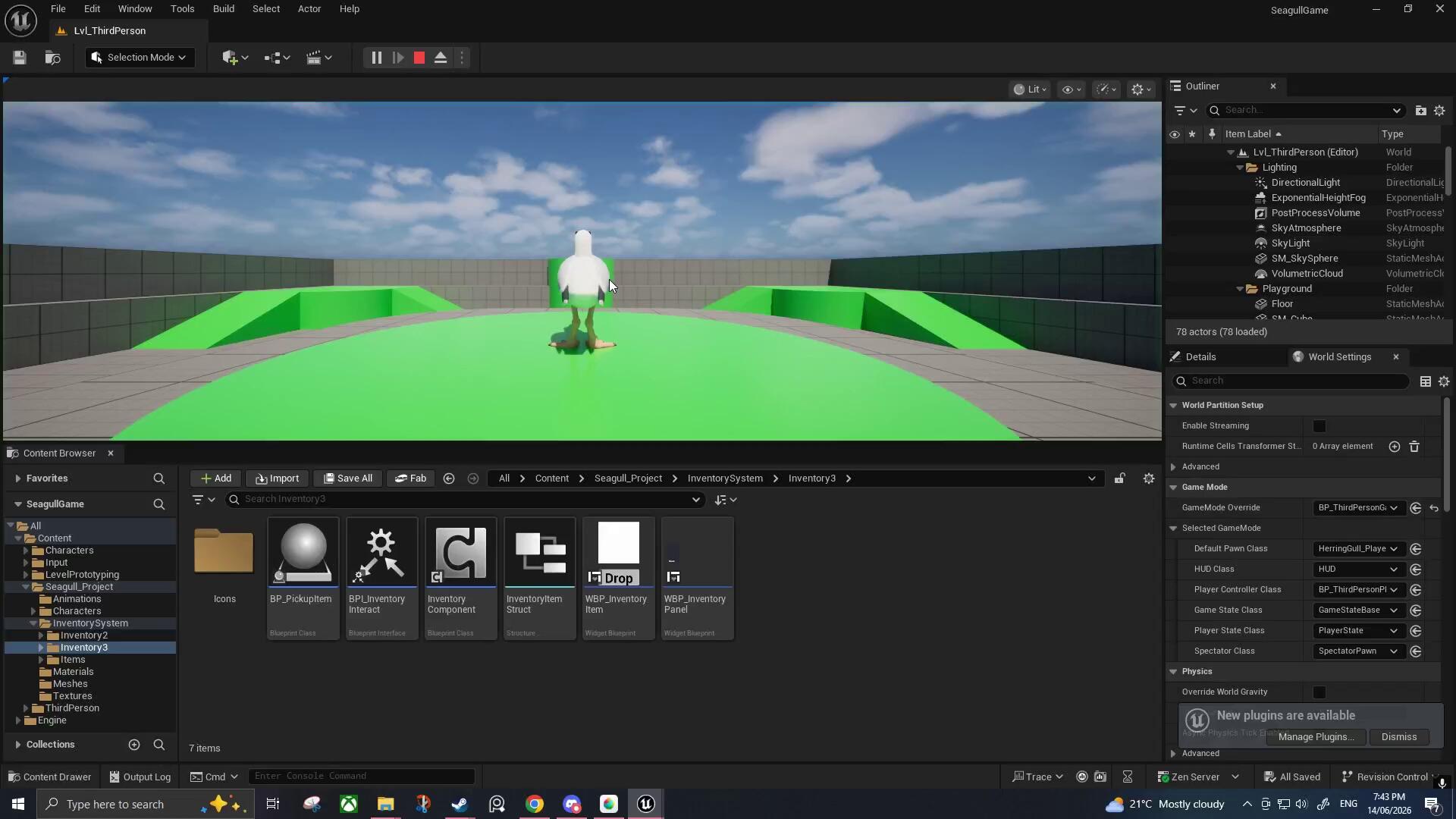Screen dimensions: 1456x819
Task: Switch Details to property matrix table view
Action: tap(1426, 381)
